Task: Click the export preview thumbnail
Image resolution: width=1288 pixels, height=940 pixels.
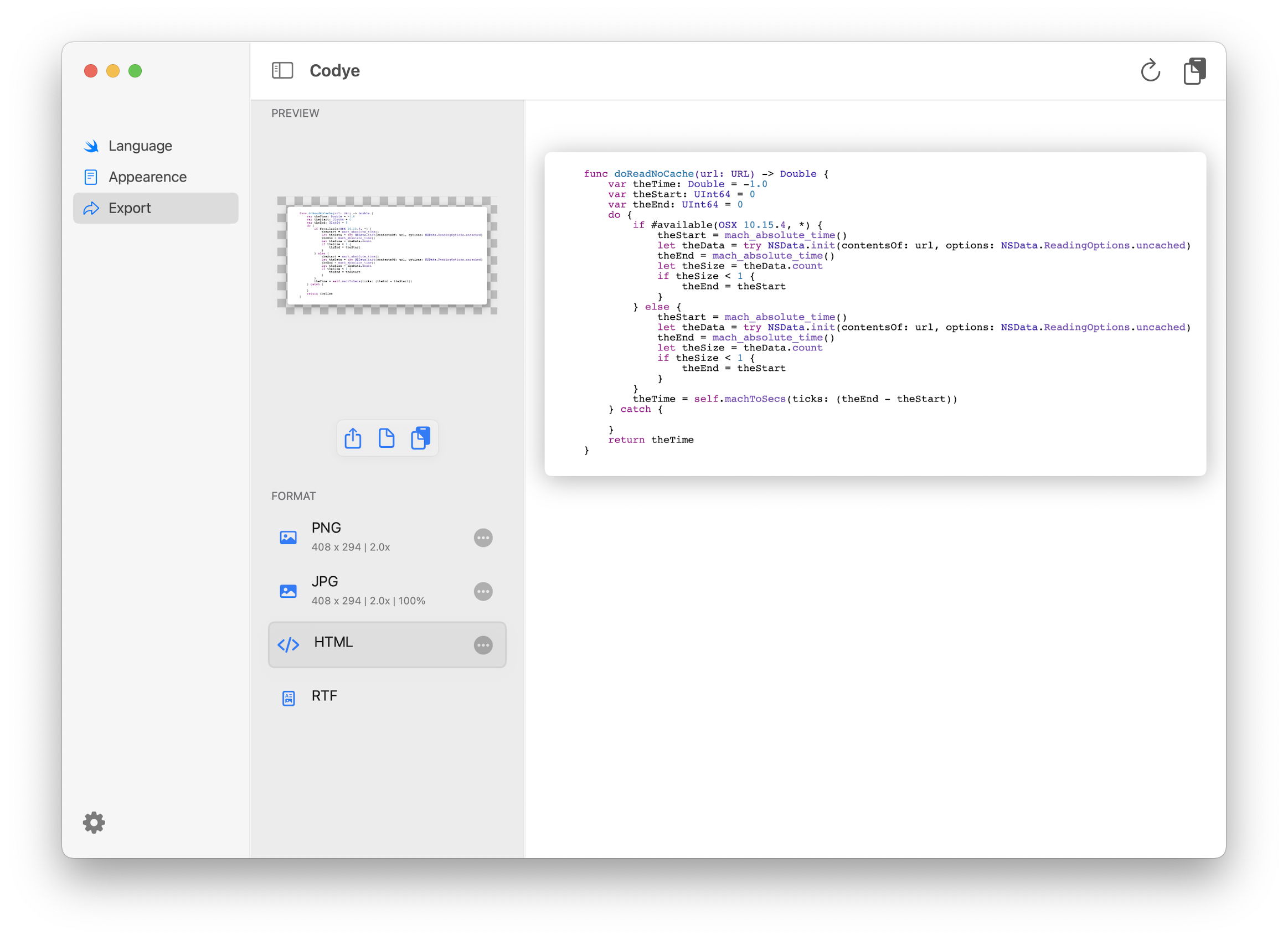Action: [387, 256]
